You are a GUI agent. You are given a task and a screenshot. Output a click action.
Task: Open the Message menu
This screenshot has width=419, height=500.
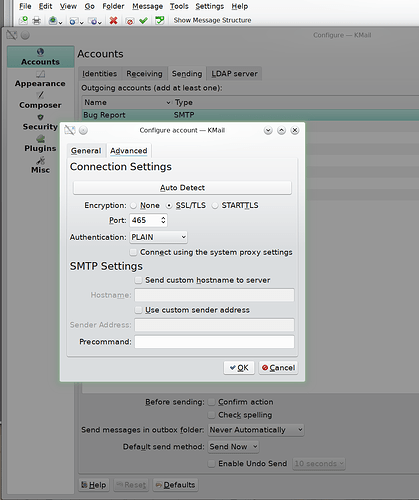[x=147, y=6]
